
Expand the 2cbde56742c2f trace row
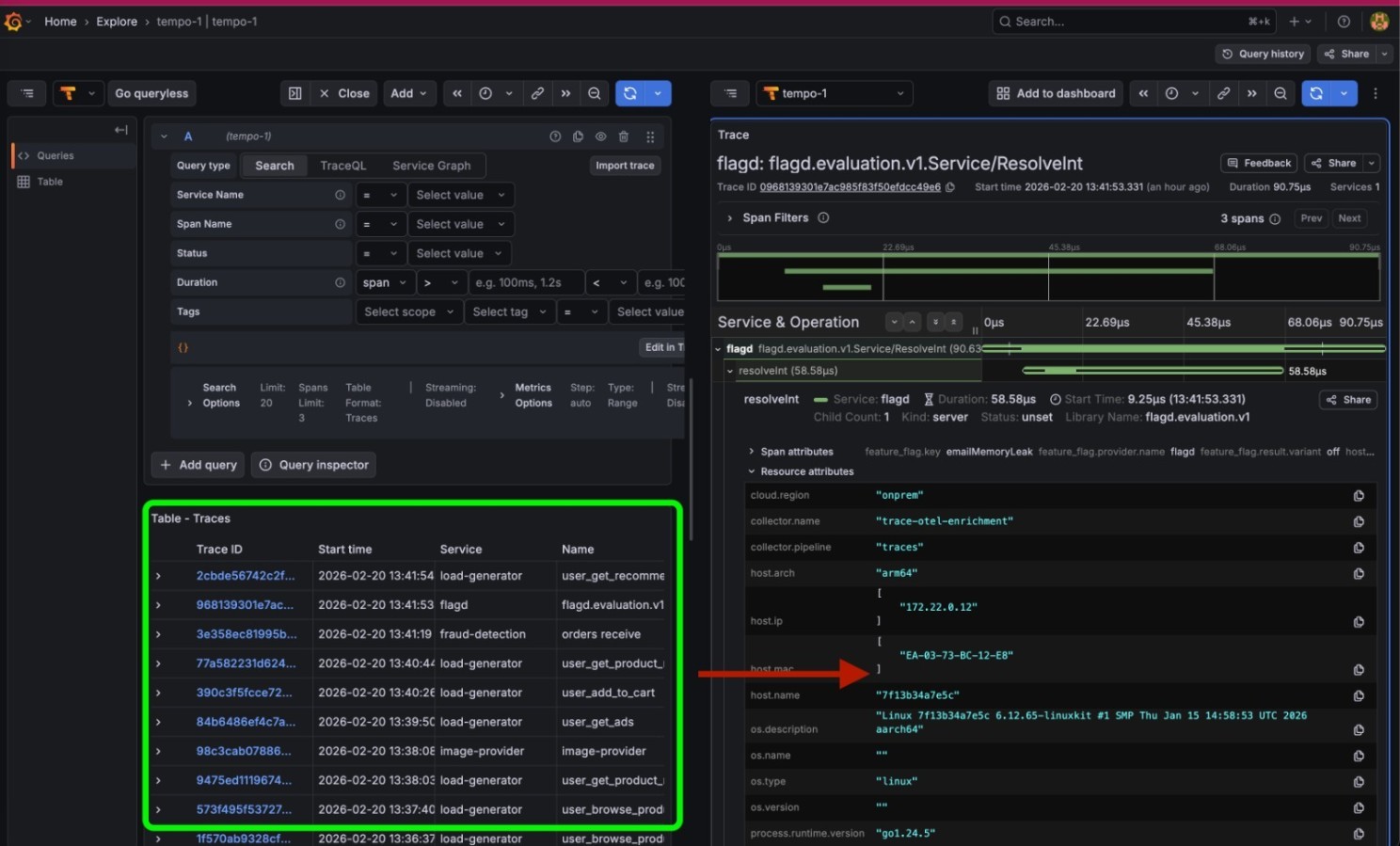pyautogui.click(x=158, y=576)
